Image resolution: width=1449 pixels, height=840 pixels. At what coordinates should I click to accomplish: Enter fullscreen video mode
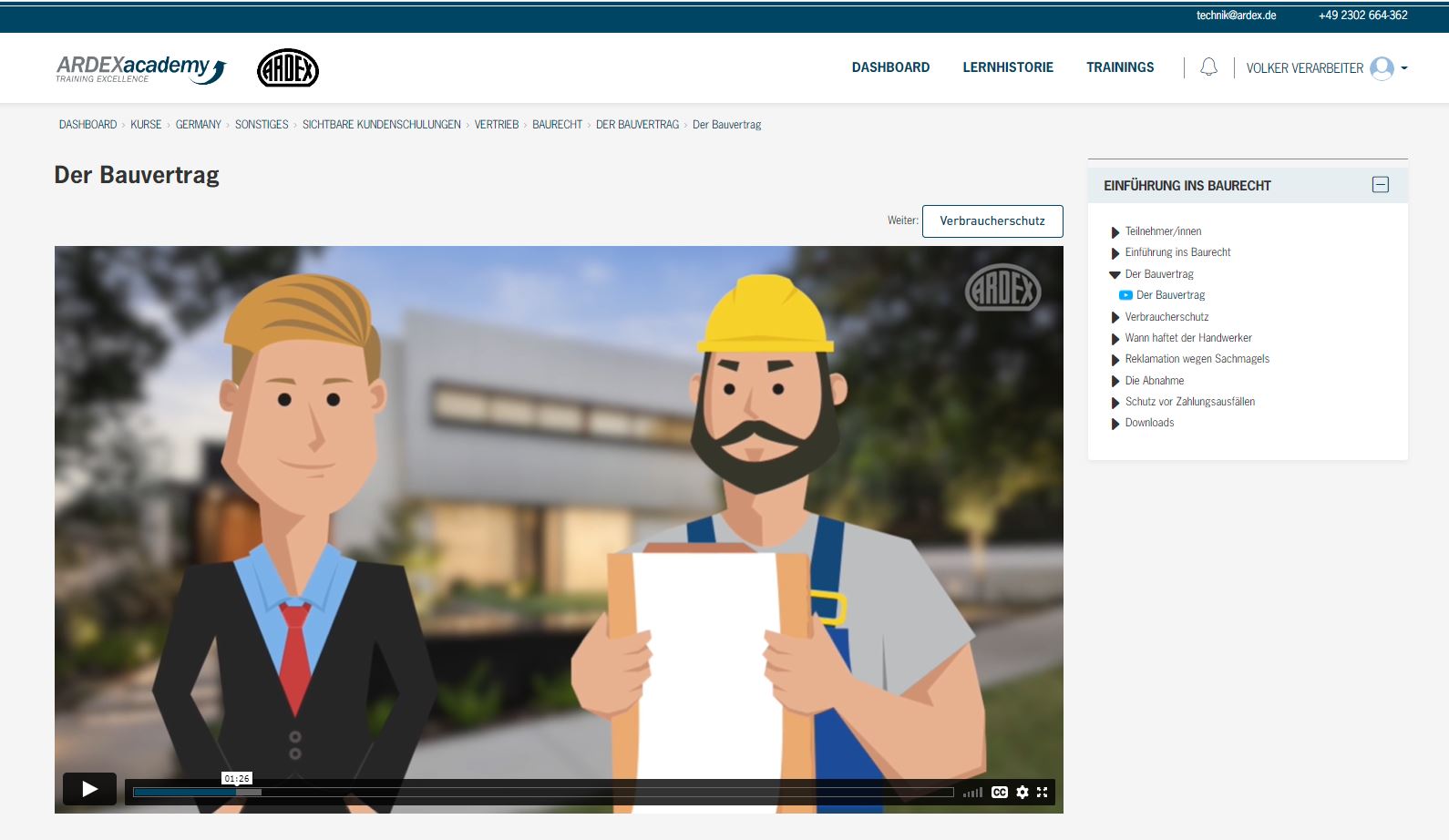pyautogui.click(x=1043, y=793)
